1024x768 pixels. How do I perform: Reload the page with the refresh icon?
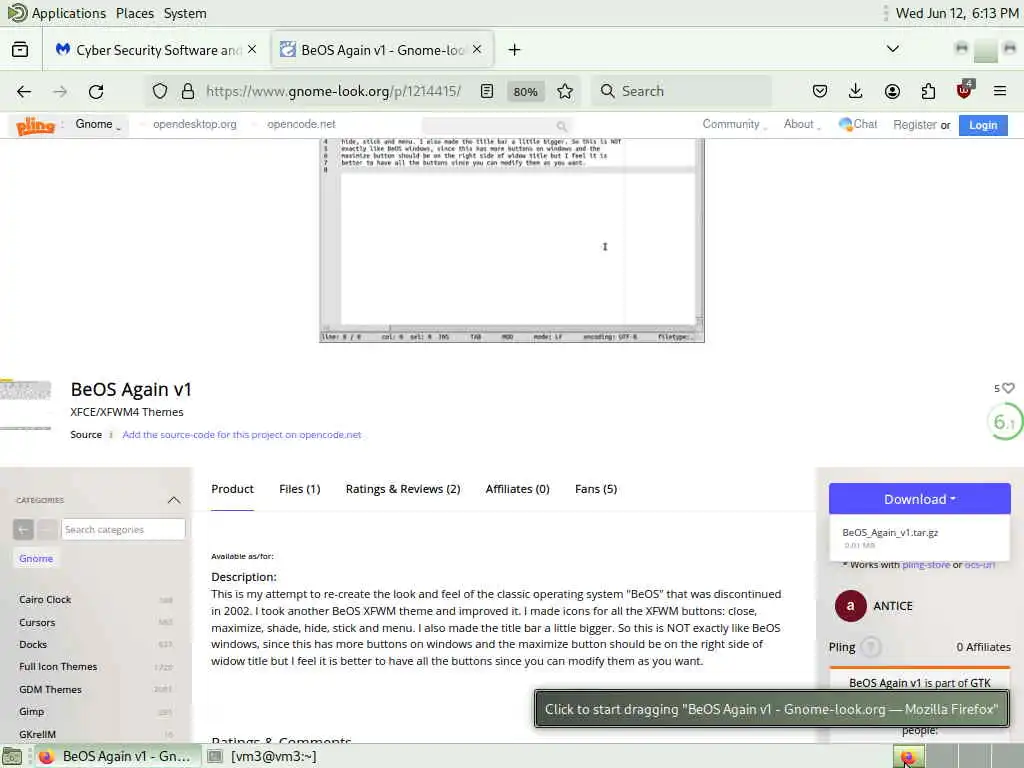click(96, 91)
